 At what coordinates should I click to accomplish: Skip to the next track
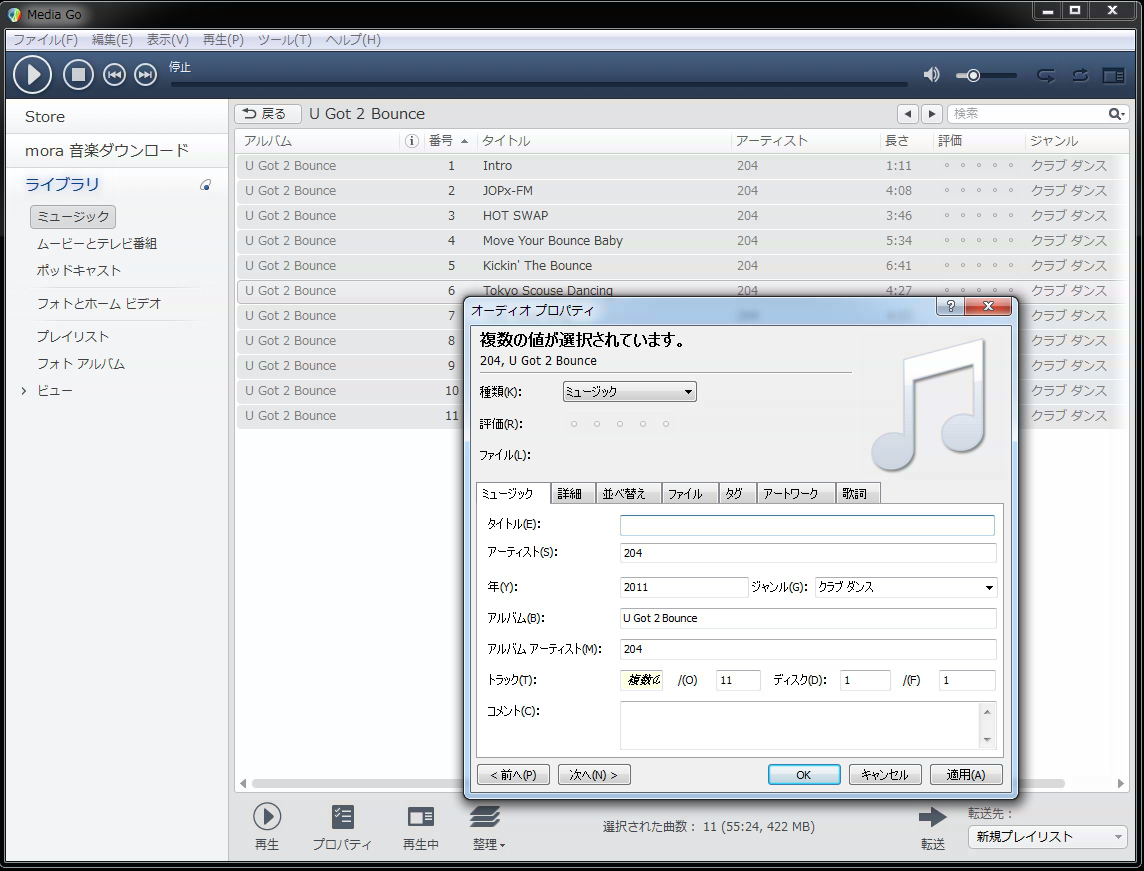pos(146,74)
